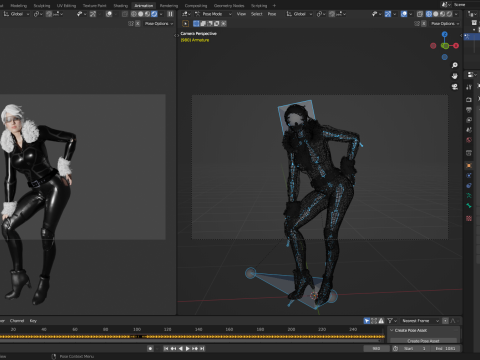Open the Render properties tab

[469, 100]
